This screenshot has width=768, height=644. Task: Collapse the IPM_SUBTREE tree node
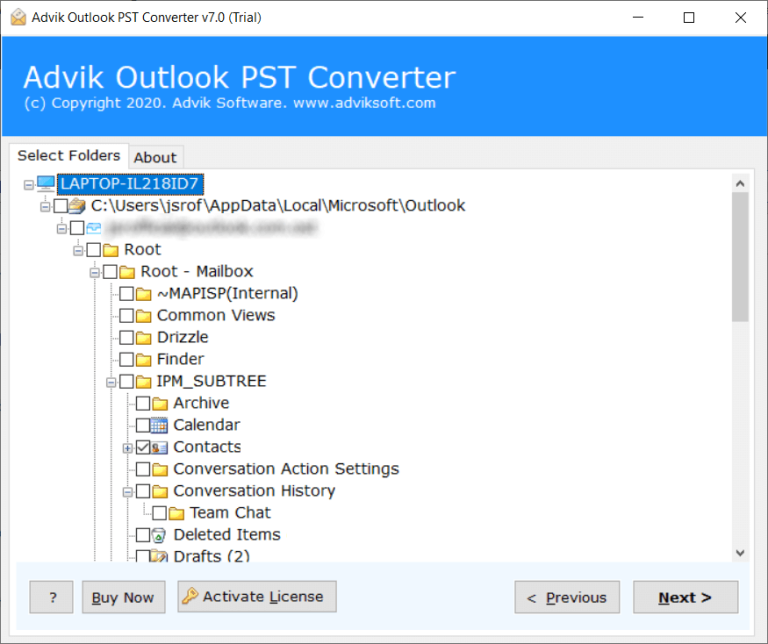pos(111,381)
